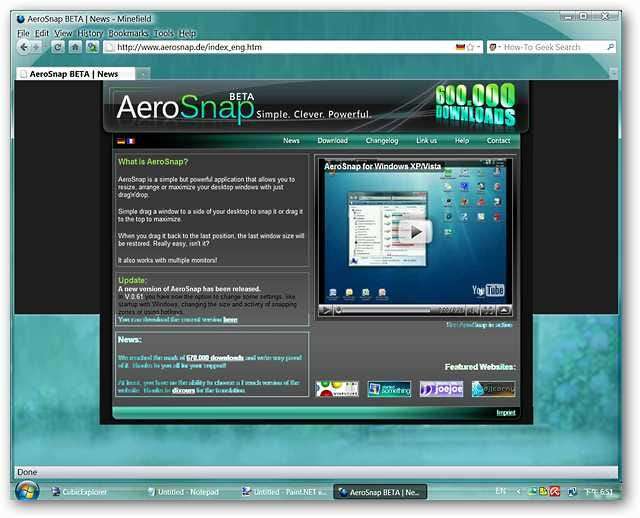The width and height of the screenshot is (640, 518).
Task: Switch to CubicExplorer taskbar button
Action: pos(80,492)
